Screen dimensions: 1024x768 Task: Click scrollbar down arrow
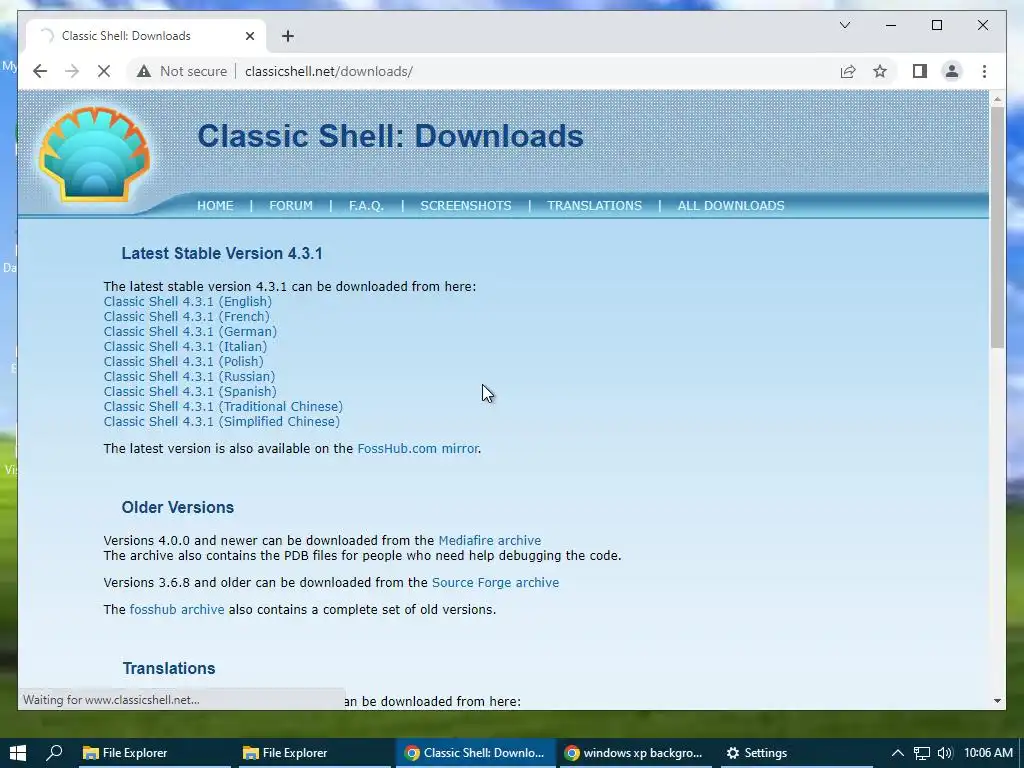[997, 701]
